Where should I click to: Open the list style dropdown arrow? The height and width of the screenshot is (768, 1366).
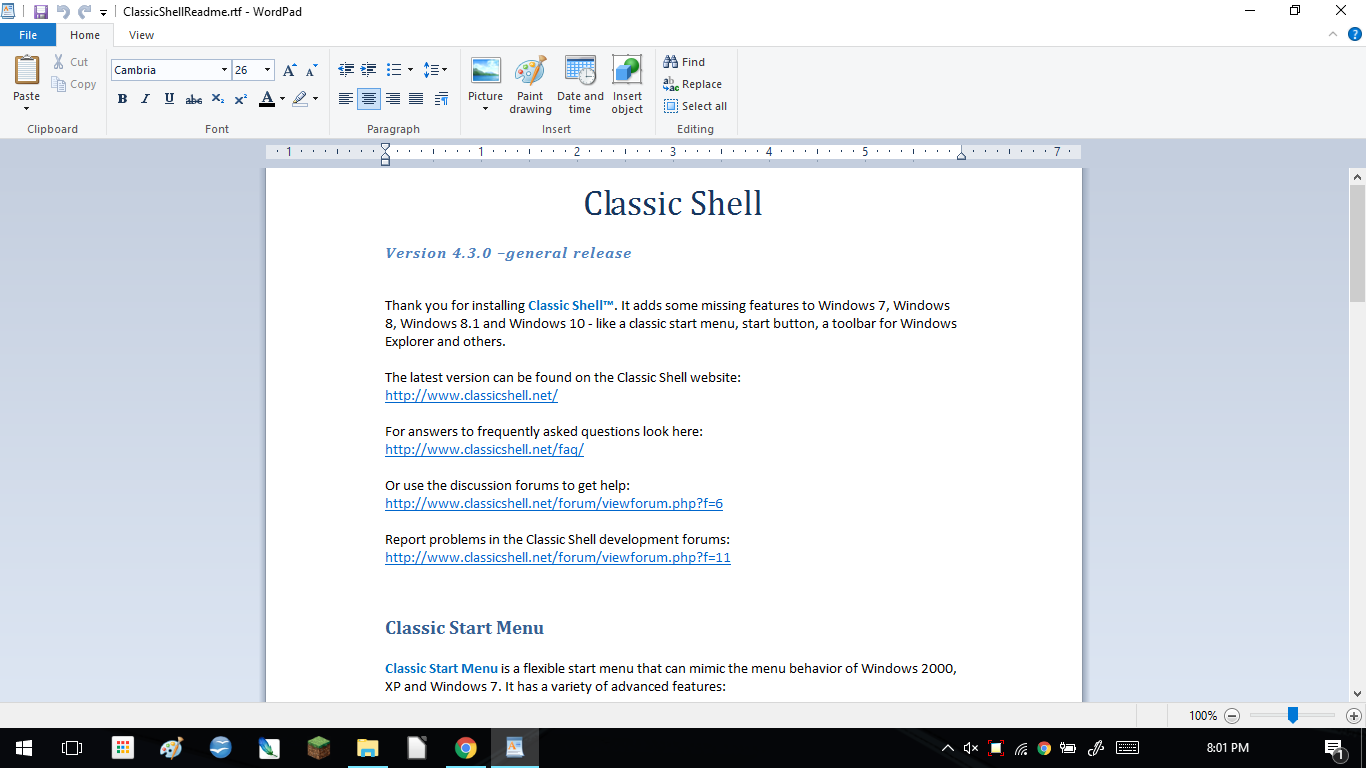[410, 70]
